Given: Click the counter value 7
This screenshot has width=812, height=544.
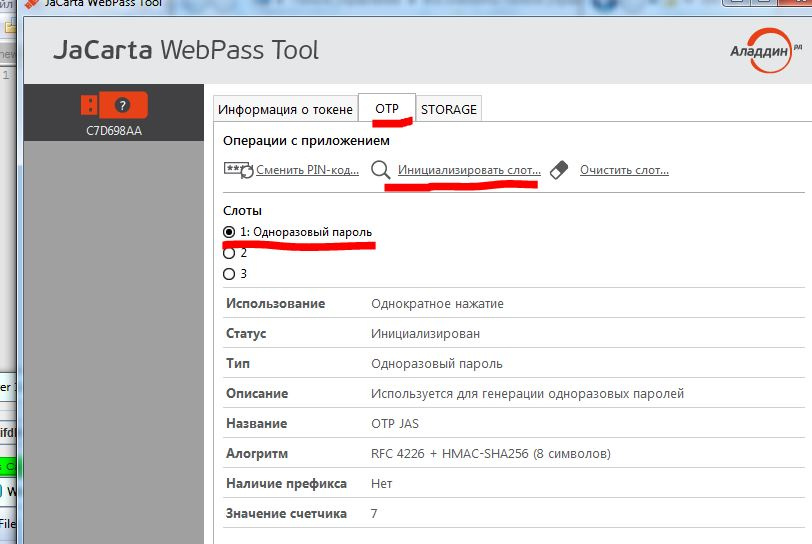Looking at the screenshot, I should [x=374, y=513].
